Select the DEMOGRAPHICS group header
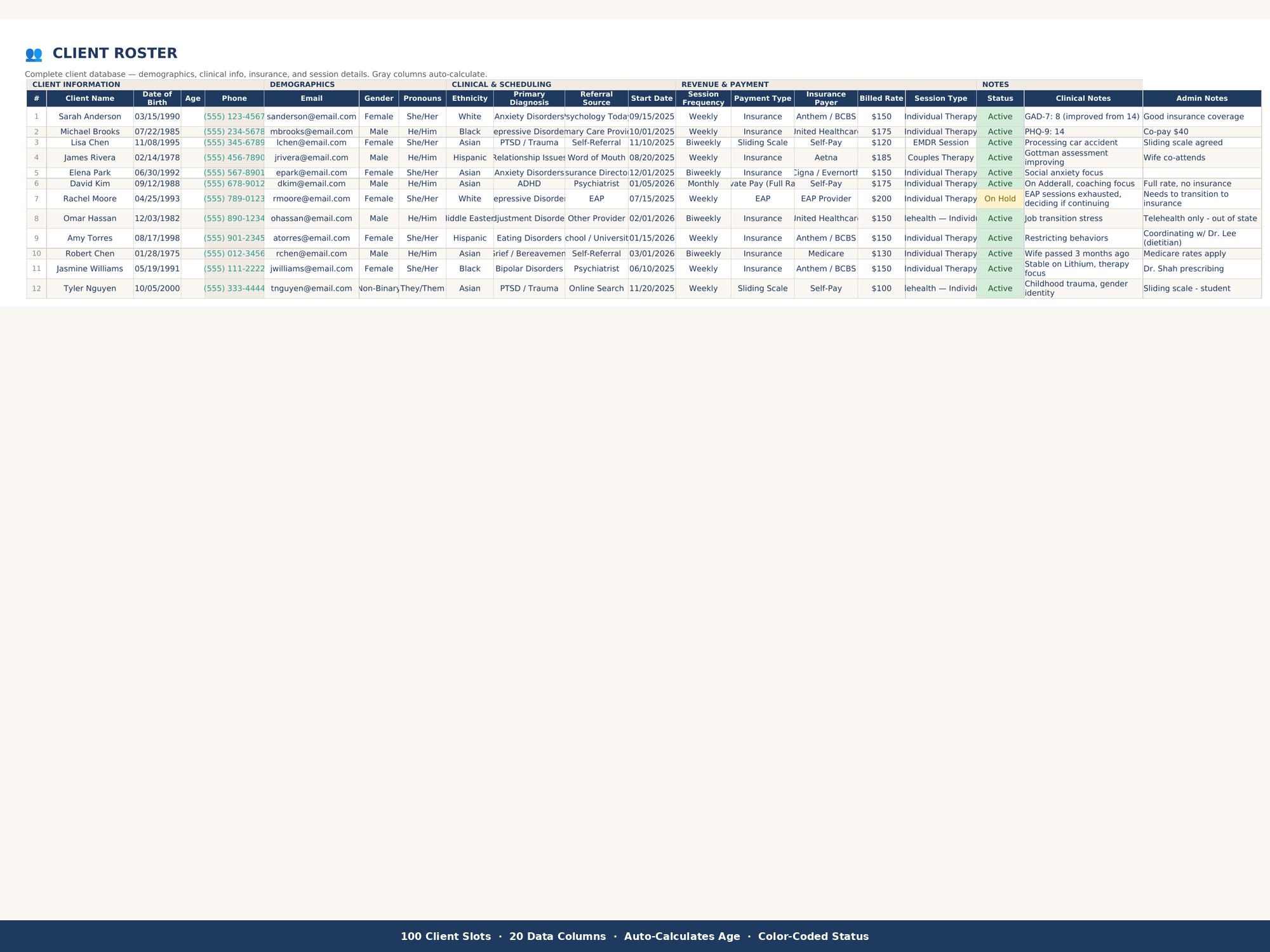 click(355, 84)
